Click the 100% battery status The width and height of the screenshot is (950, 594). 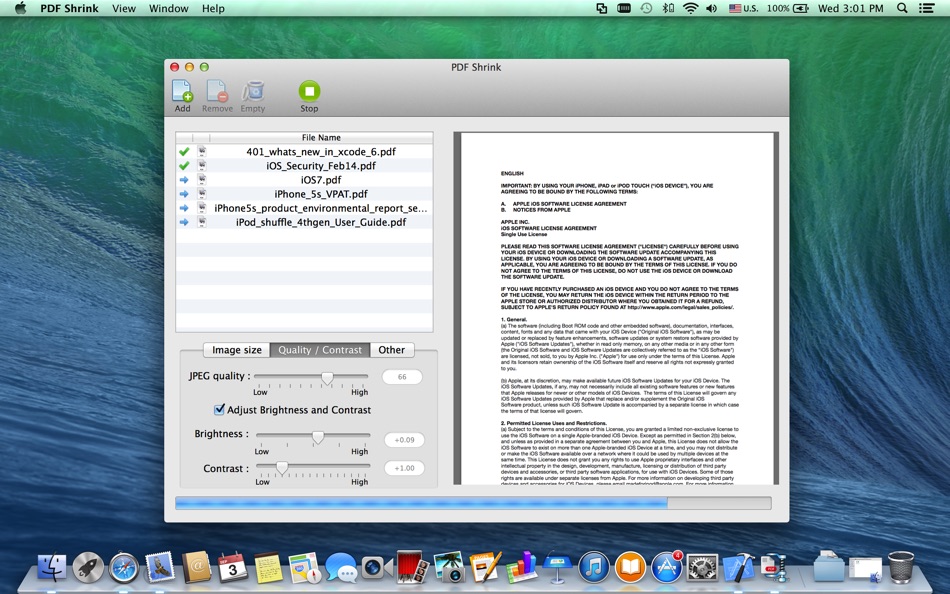788,8
